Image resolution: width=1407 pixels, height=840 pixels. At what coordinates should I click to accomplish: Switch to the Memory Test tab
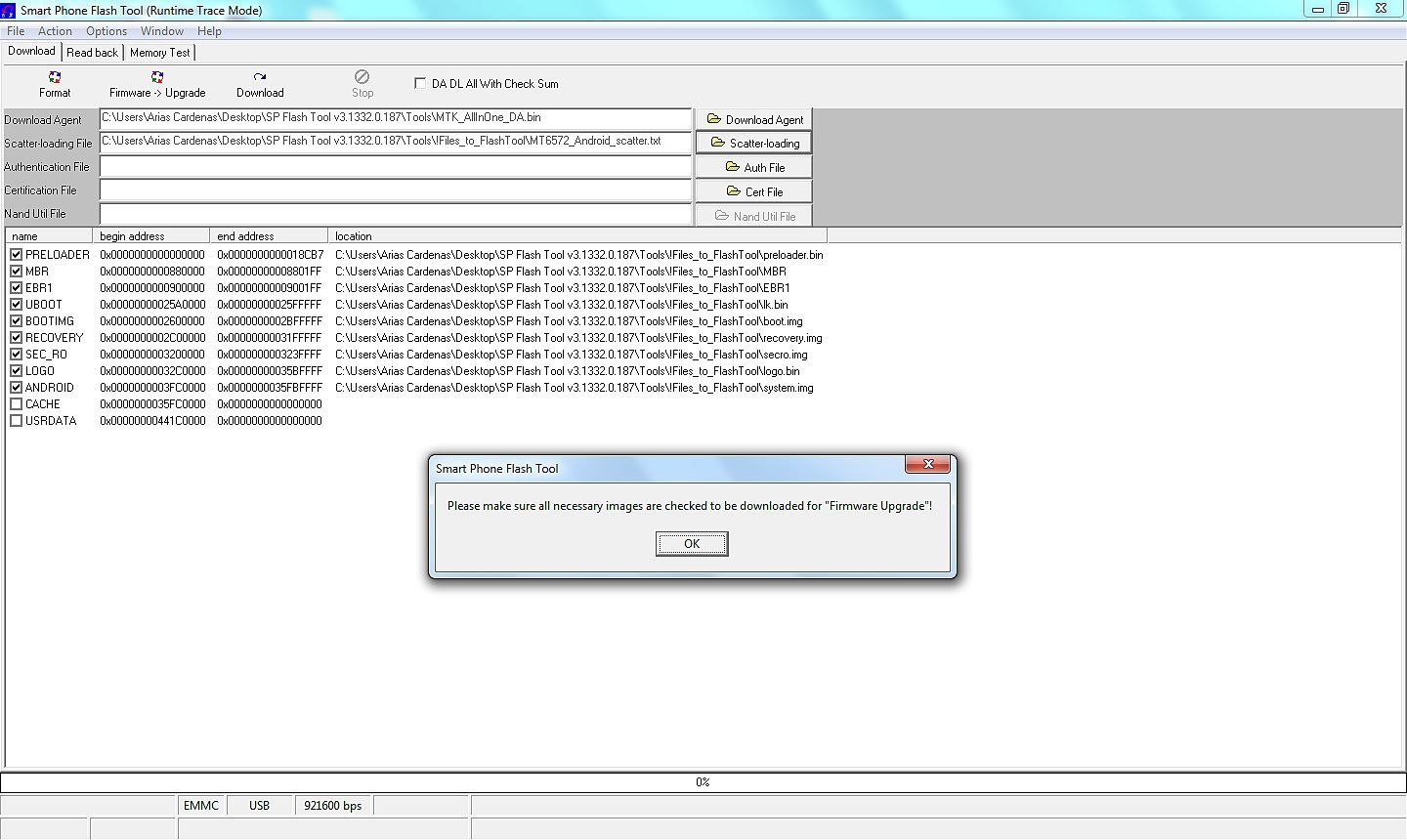click(159, 53)
